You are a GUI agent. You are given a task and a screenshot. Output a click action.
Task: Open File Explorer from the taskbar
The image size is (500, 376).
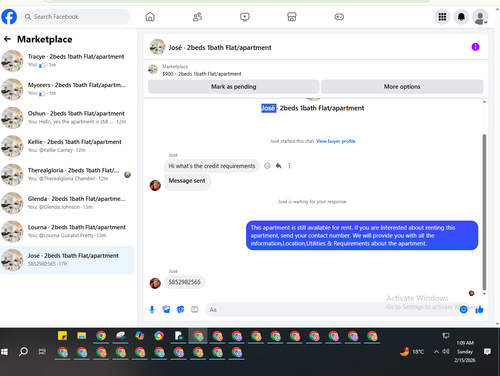tap(82, 335)
